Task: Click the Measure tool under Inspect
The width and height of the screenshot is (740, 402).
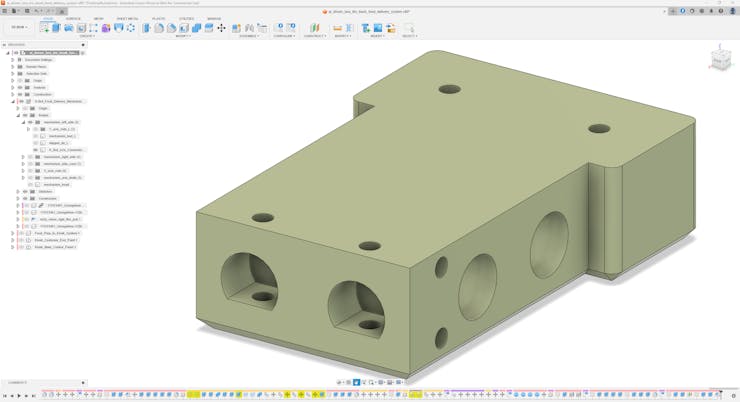Action: point(337,28)
